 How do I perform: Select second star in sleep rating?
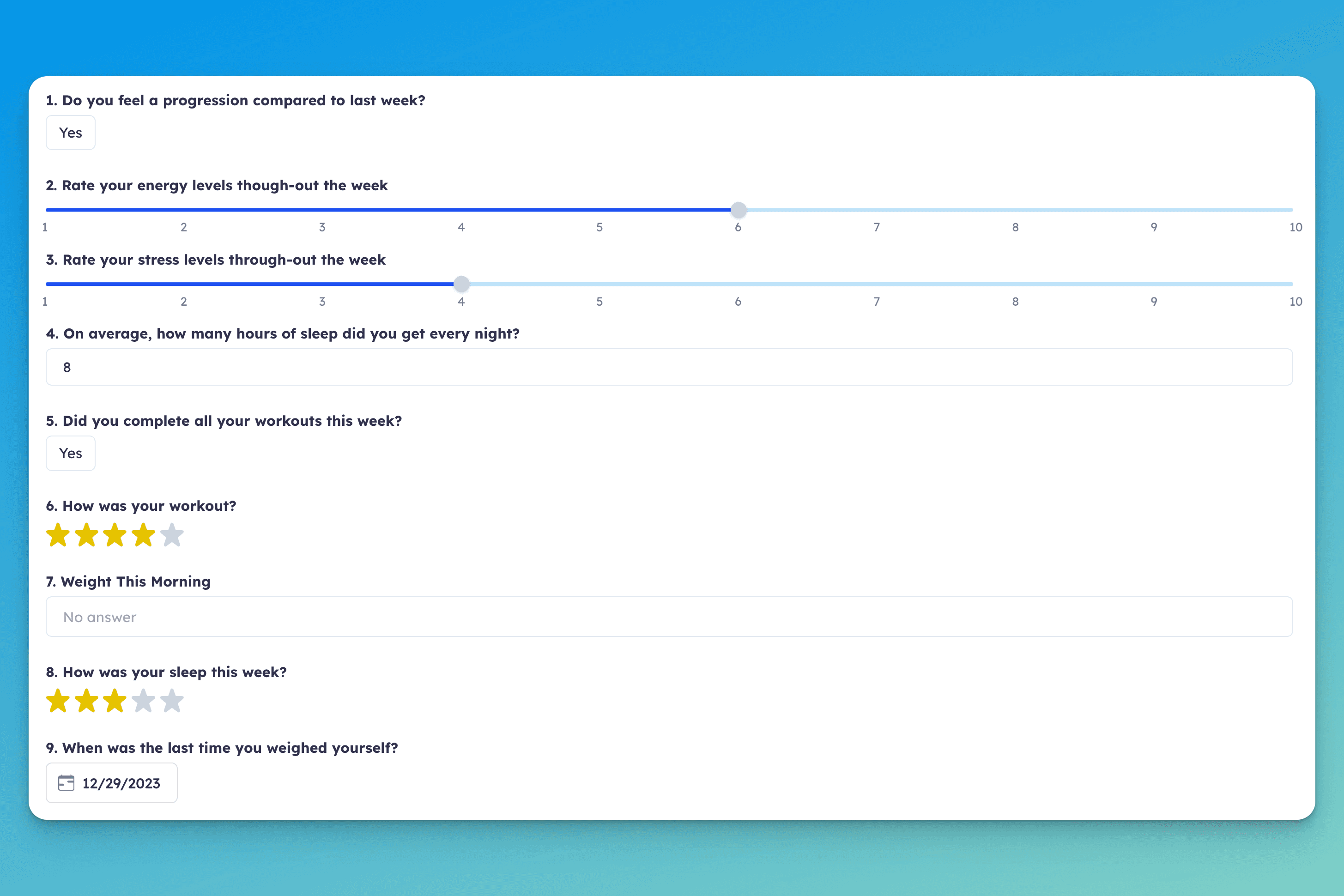coord(86,701)
